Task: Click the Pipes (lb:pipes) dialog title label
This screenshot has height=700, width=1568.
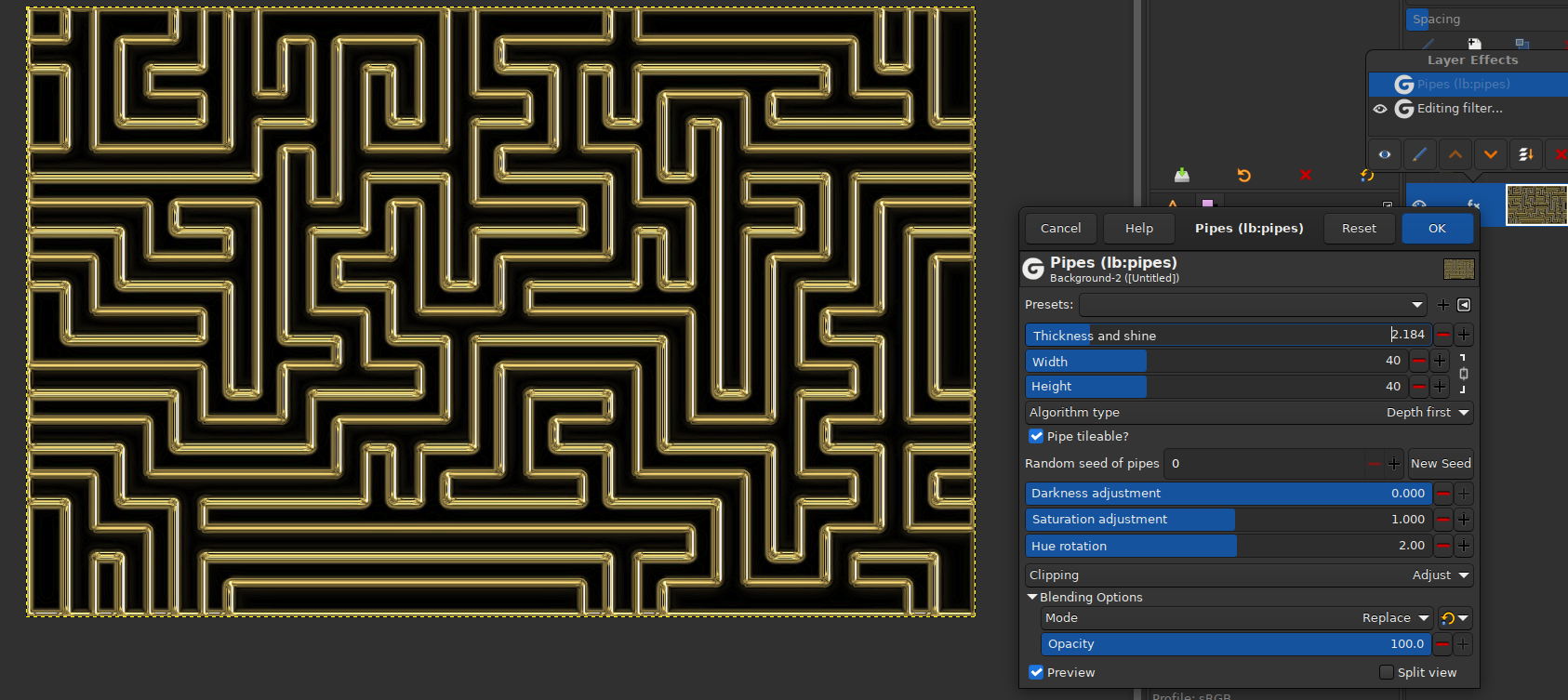Action: click(x=1249, y=229)
